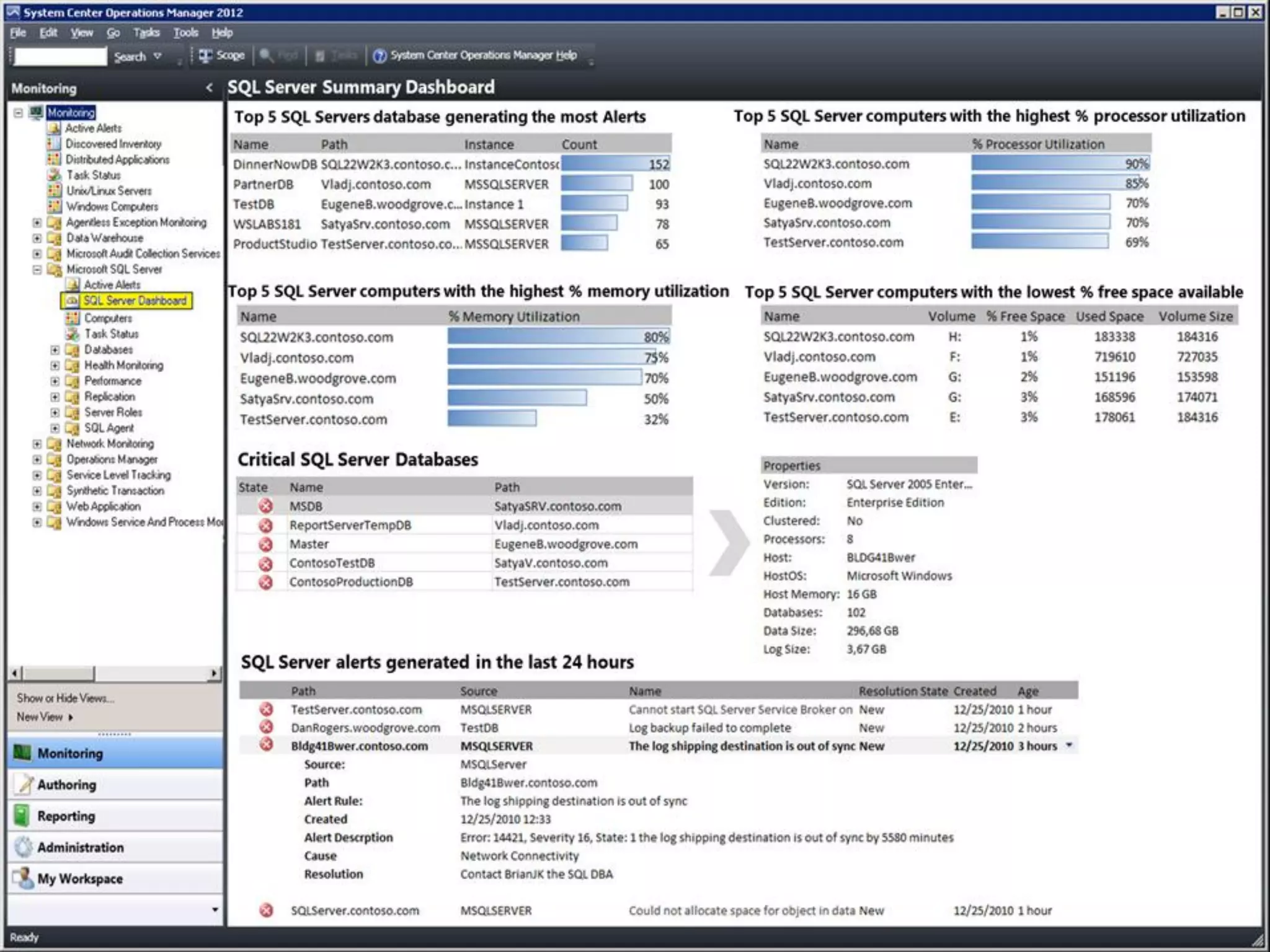1270x952 pixels.
Task: Collapse the Bldg41Bwer alert details arrow
Action: [x=1069, y=746]
